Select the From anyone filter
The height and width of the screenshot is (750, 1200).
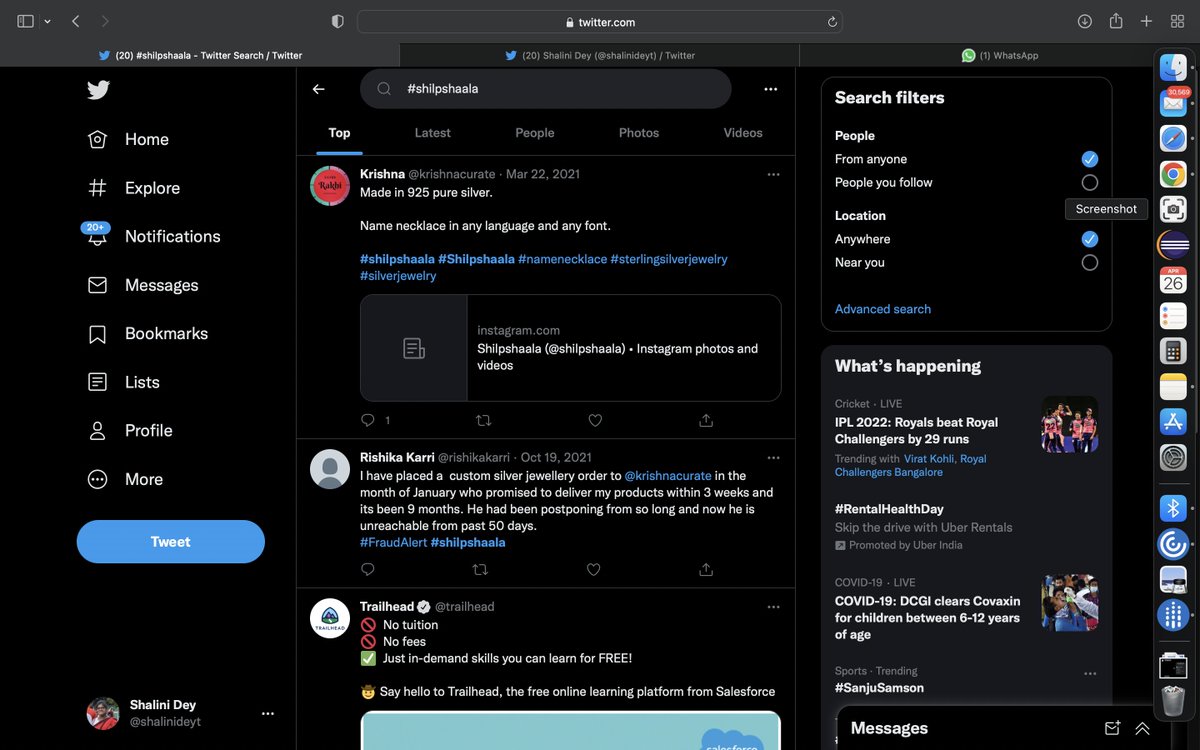point(1090,159)
